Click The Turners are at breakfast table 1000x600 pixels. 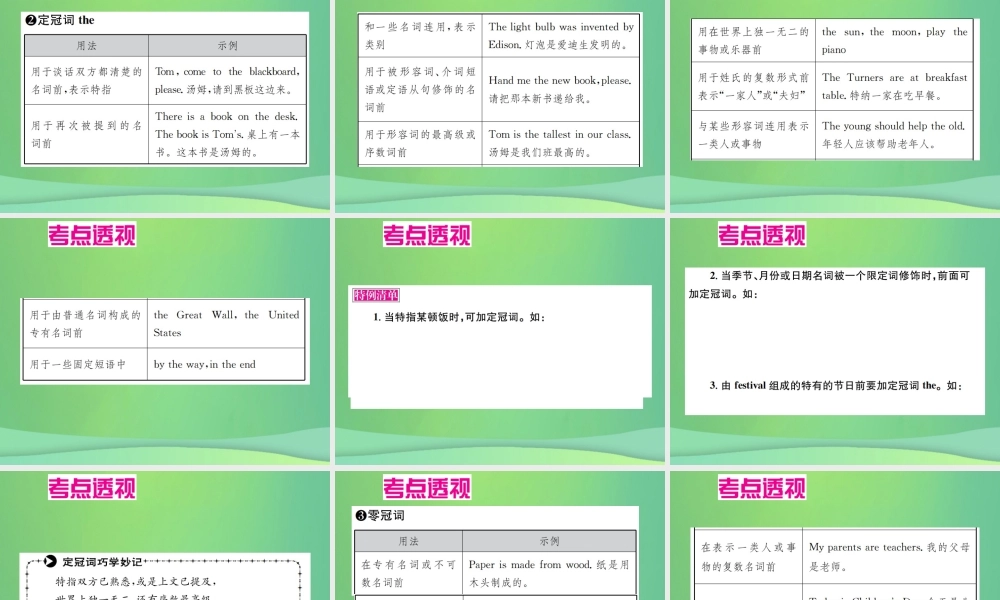[894, 86]
